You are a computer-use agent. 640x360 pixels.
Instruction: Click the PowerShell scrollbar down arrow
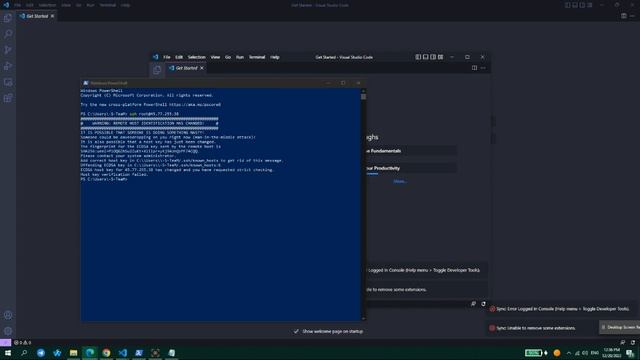pyautogui.click(x=363, y=319)
